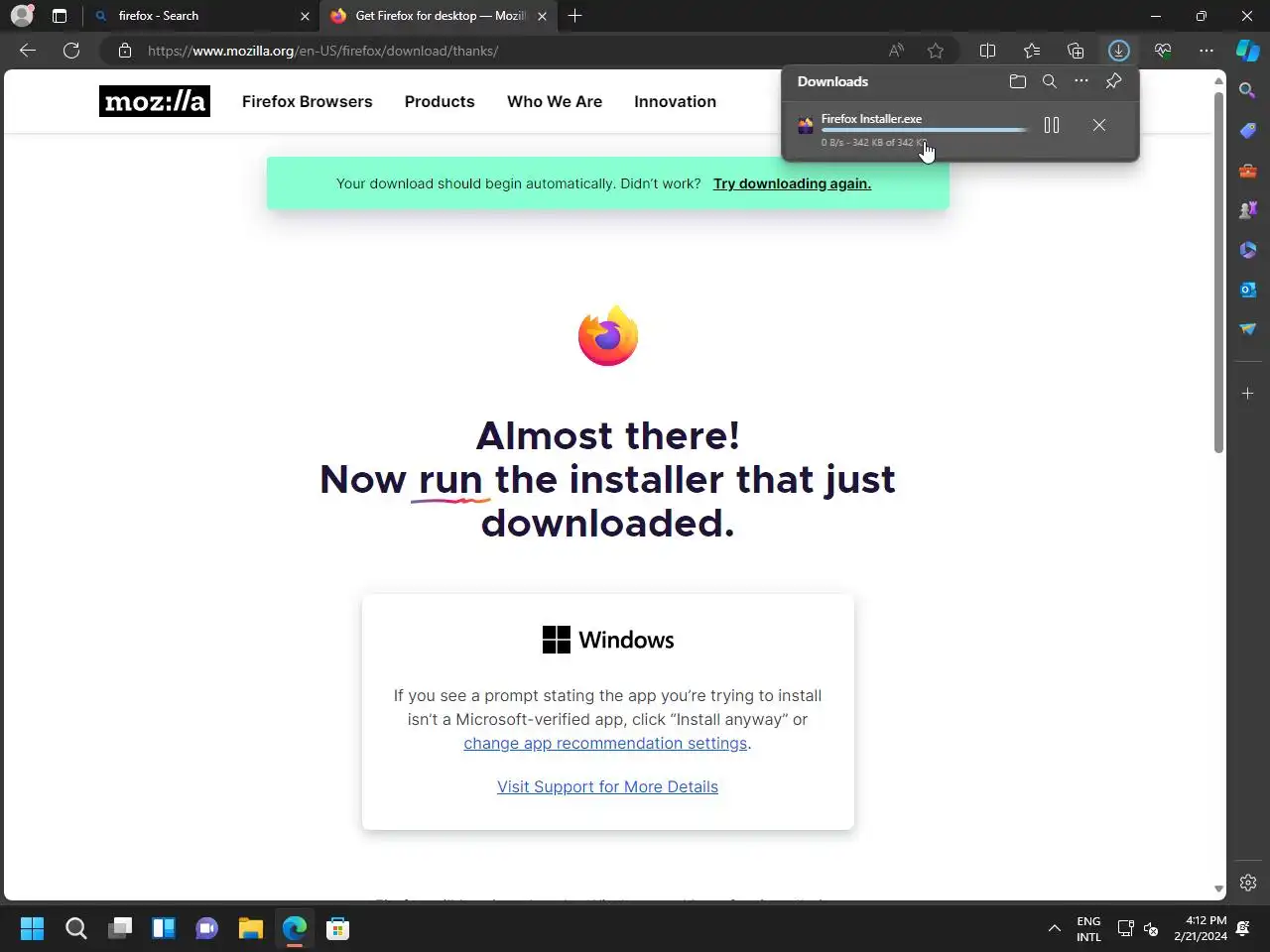Open tab actions menu icon
This screenshot has width=1270, height=952.
click(60, 16)
